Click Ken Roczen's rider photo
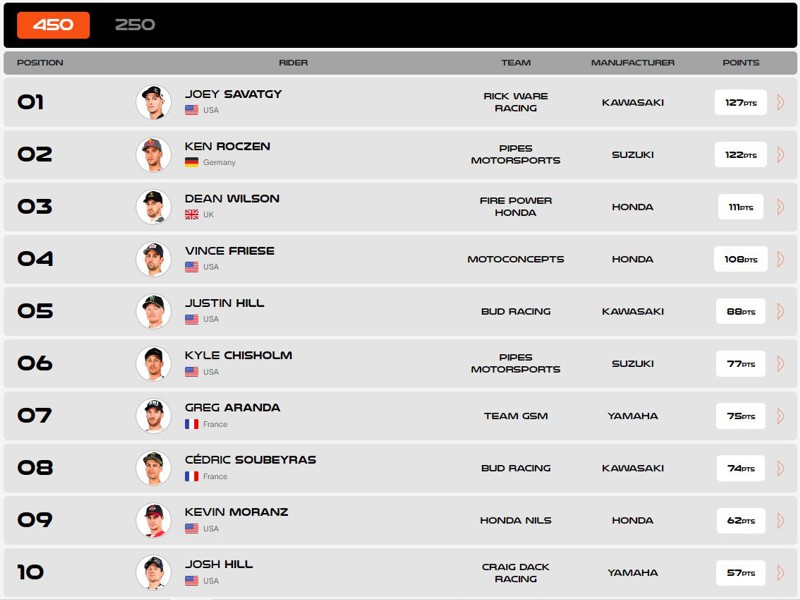The width and height of the screenshot is (800, 600). pos(153,154)
